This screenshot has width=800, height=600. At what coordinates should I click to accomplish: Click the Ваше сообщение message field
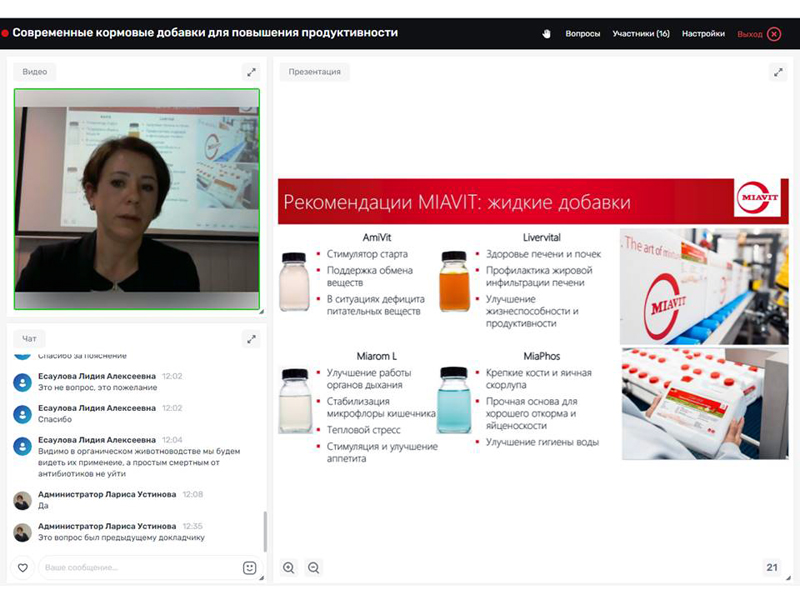pyautogui.click(x=138, y=568)
